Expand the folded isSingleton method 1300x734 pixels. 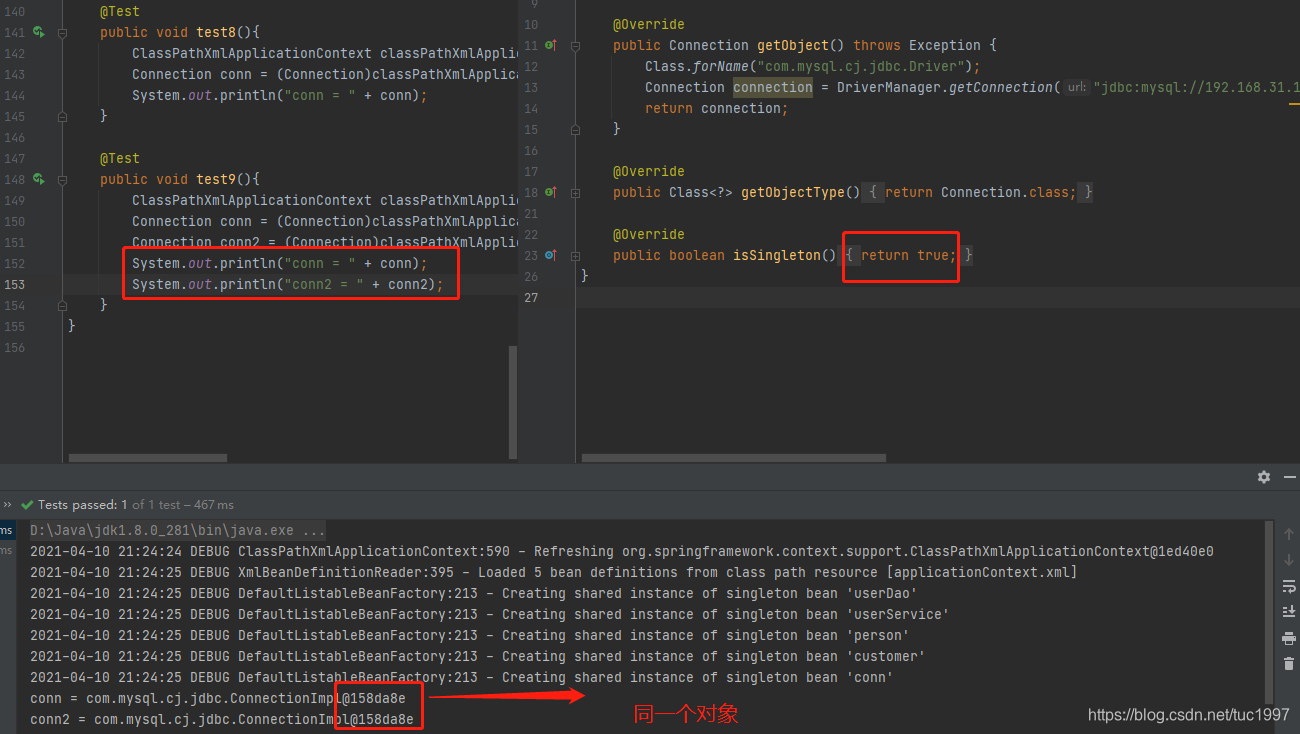click(x=575, y=255)
